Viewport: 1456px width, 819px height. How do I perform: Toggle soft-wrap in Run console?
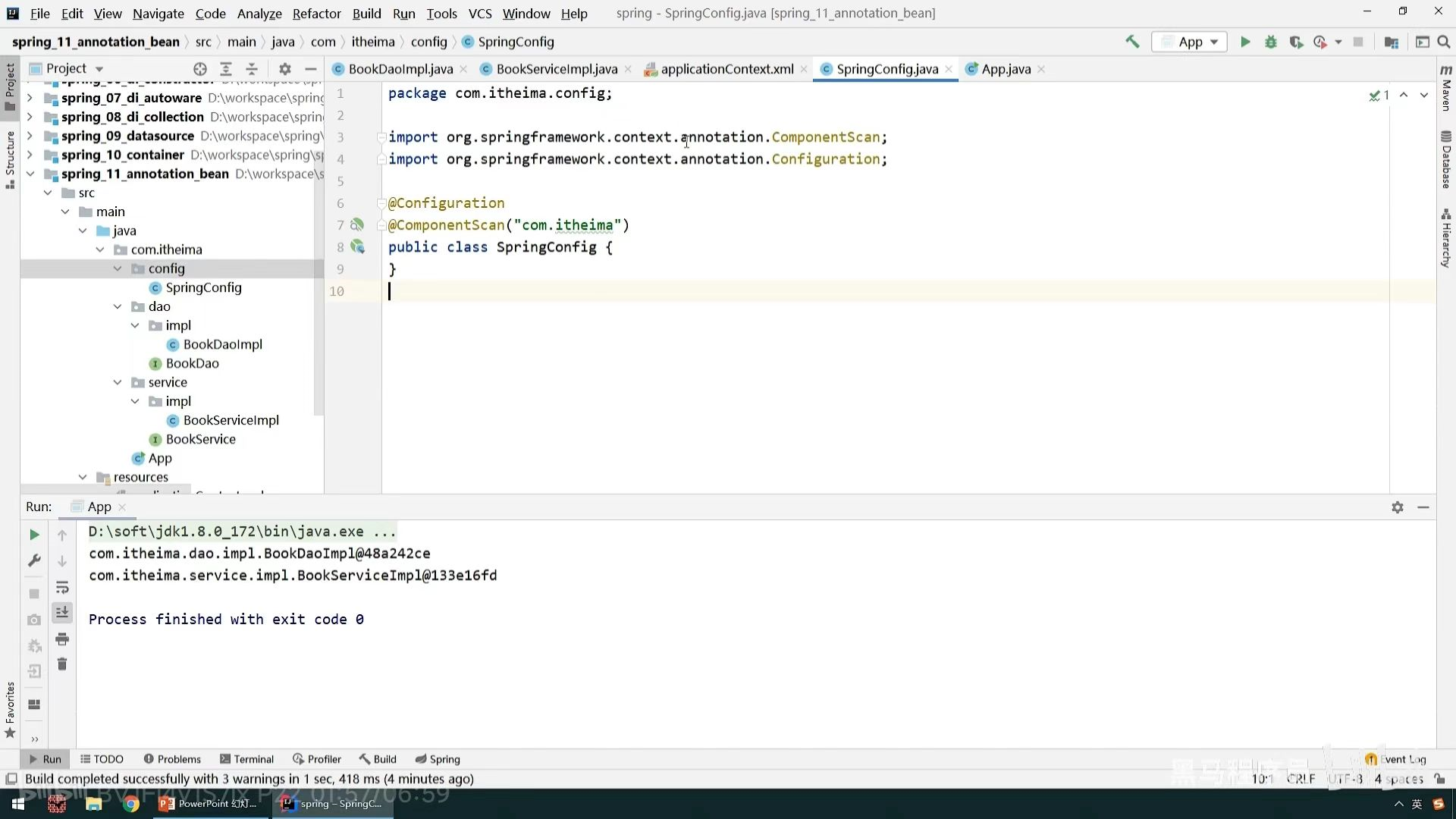(x=62, y=588)
